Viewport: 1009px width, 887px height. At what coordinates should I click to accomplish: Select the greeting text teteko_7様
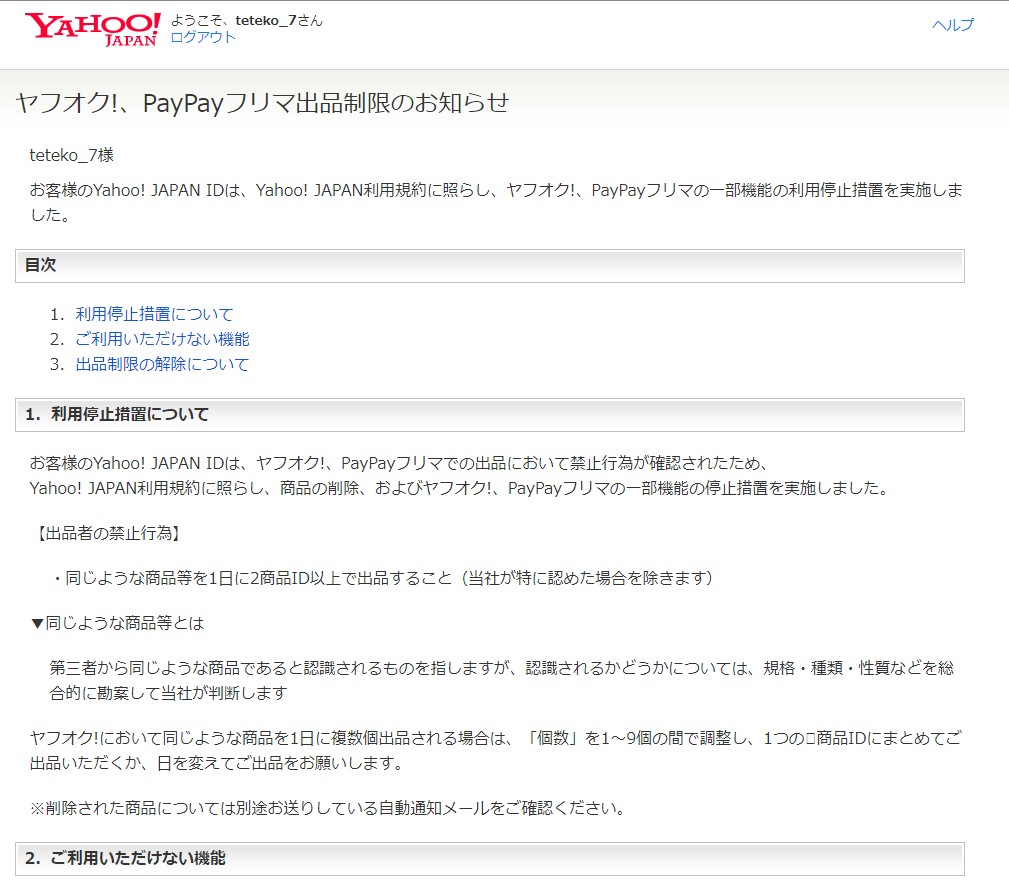pos(71,155)
